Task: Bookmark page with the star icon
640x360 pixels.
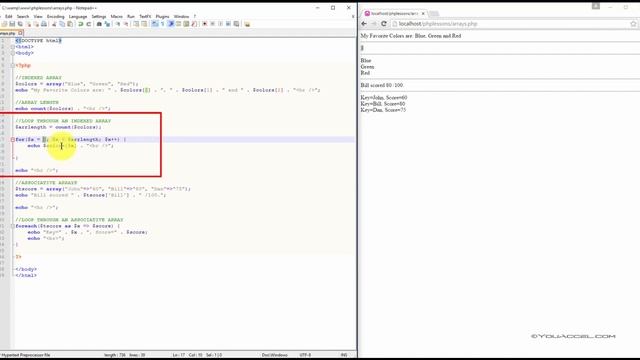Action: coord(633,24)
